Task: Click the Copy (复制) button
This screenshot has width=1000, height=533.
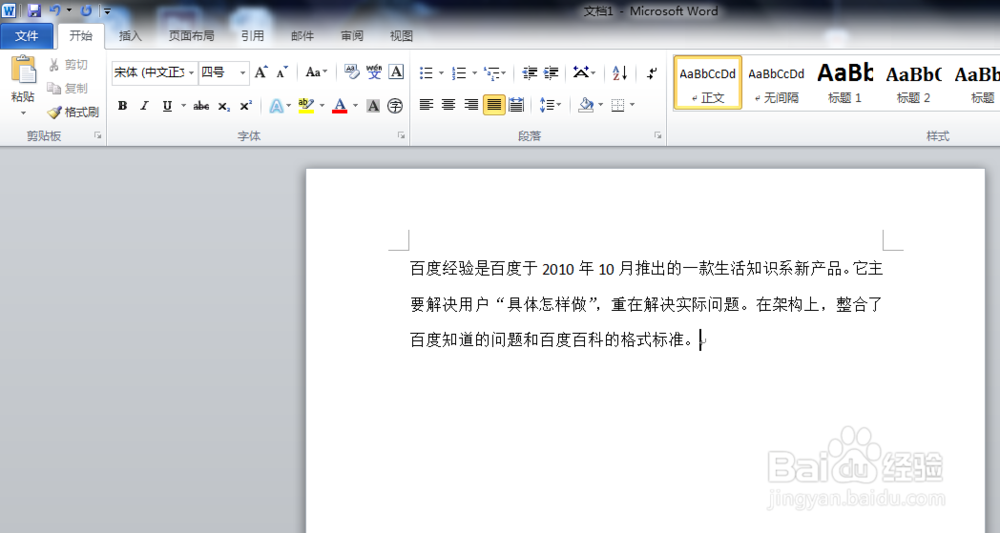Action: click(x=68, y=88)
